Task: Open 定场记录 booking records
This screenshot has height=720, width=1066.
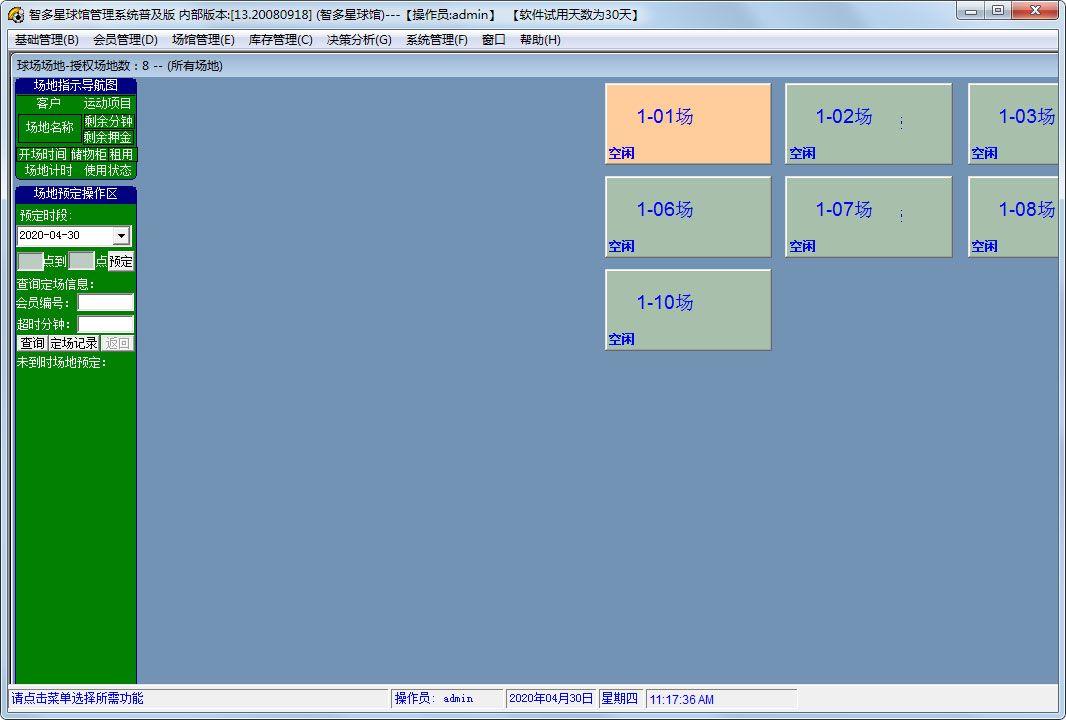Action: coord(73,343)
